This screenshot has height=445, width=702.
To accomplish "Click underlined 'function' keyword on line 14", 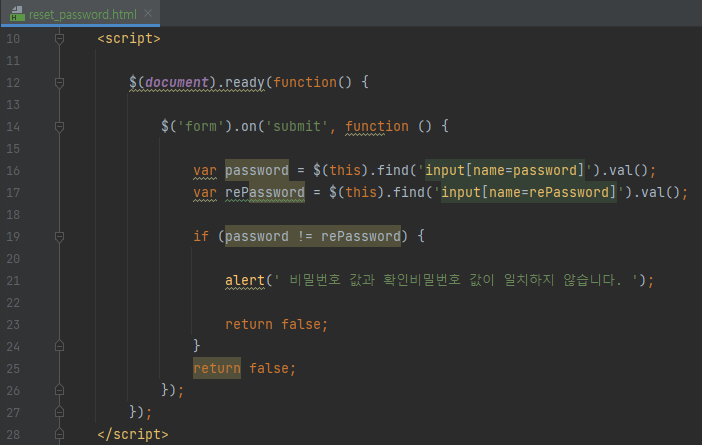I will point(377,126).
